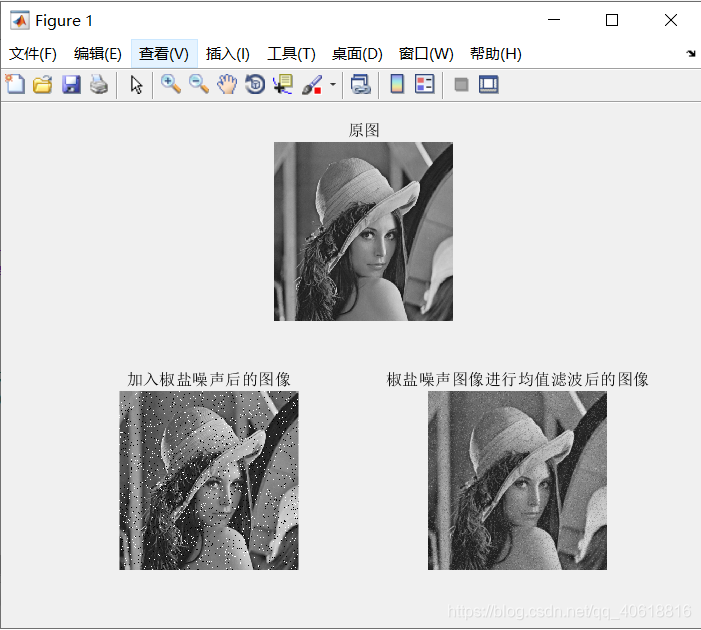
Task: Maximize the Figure 1 window
Action: (612, 20)
